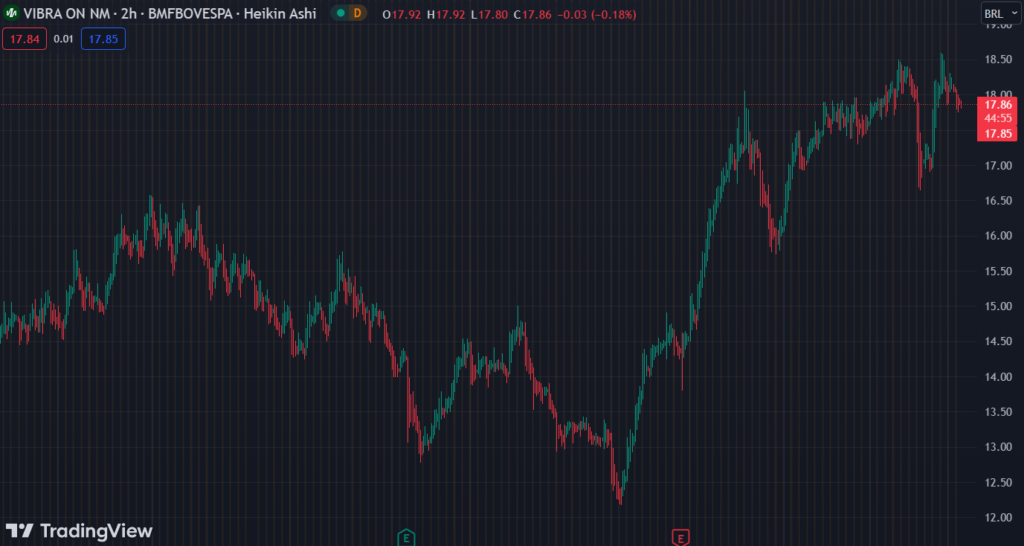The image size is (1024, 546).
Task: Click the green market status dot
Action: (340, 14)
